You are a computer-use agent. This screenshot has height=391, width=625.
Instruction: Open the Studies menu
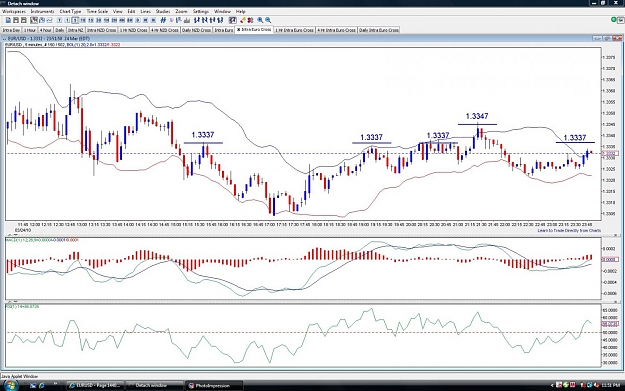163,12
